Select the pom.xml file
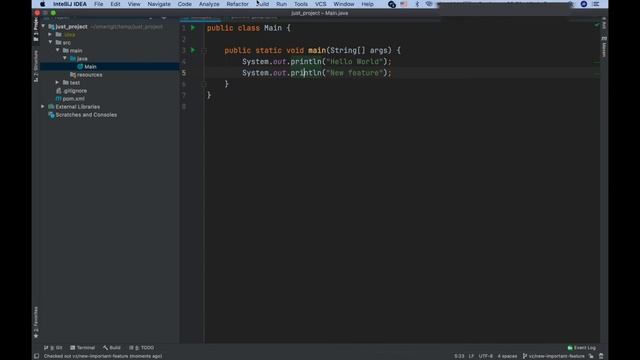This screenshot has width=640, height=360. [x=73, y=99]
